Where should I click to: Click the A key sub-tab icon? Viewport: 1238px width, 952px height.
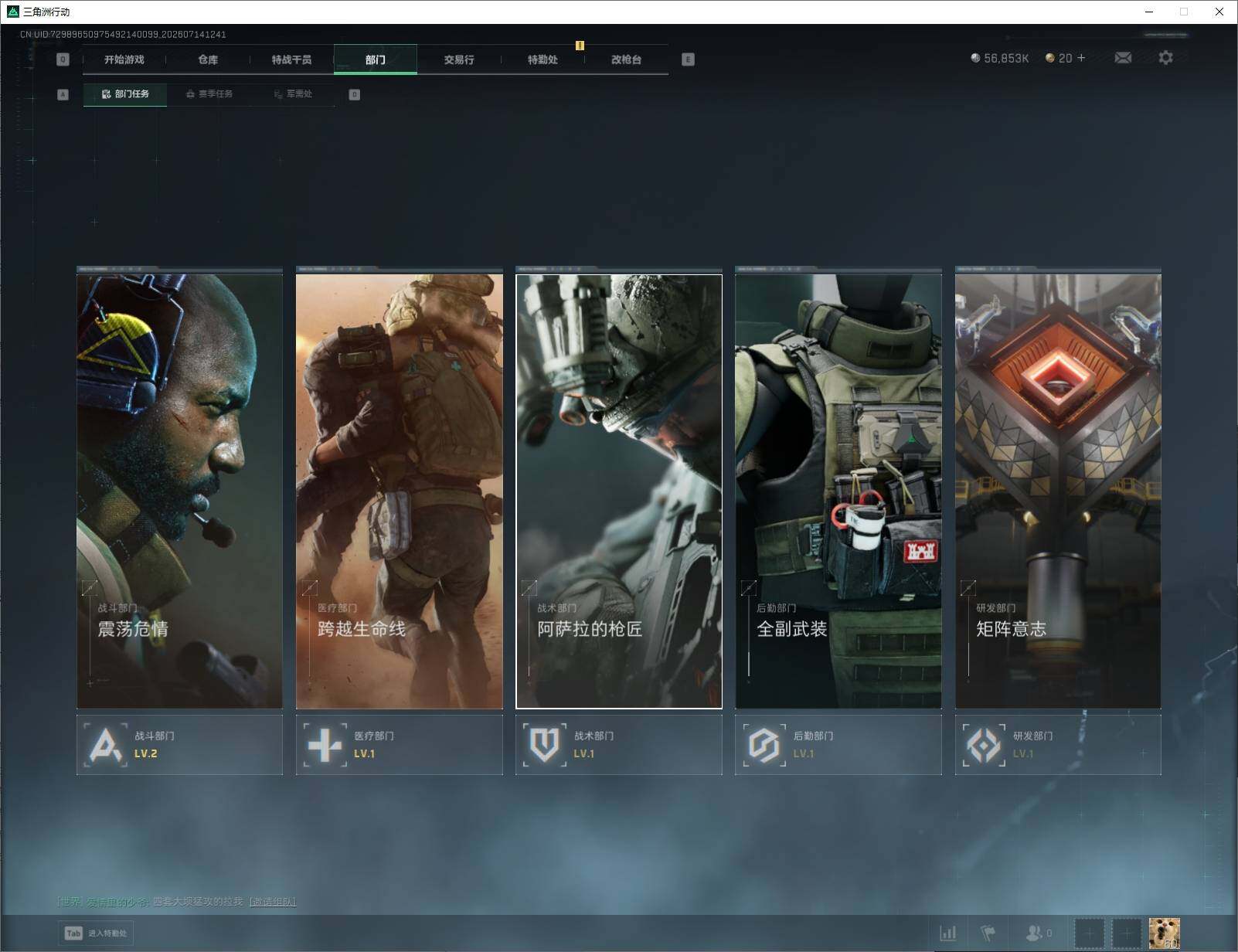[x=63, y=94]
